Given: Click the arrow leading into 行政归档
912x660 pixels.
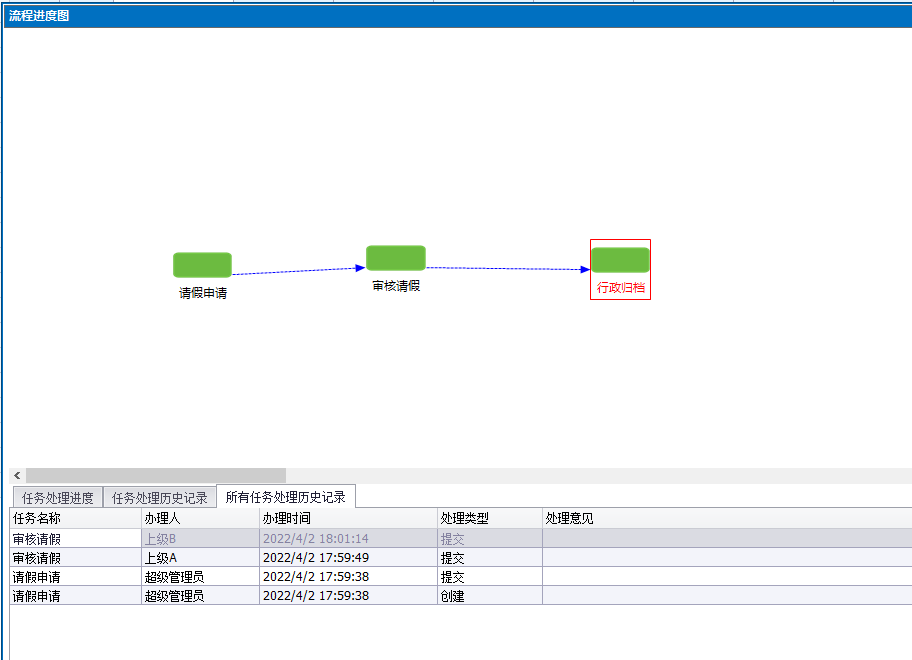Looking at the screenshot, I should (x=507, y=268).
